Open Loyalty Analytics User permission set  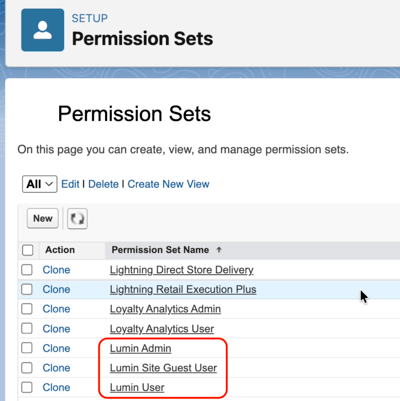pos(162,329)
